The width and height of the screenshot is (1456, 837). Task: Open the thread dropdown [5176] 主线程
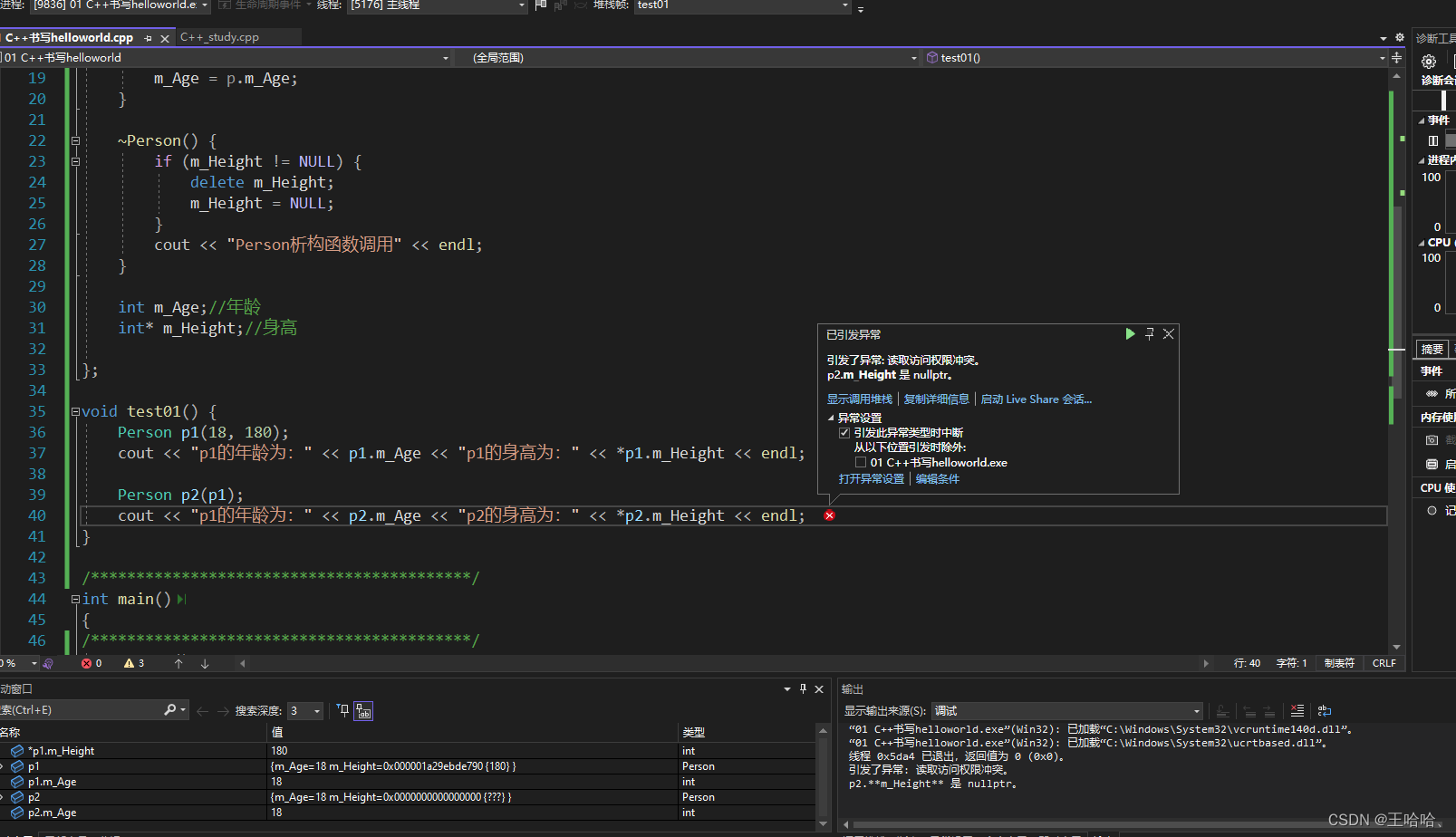point(438,5)
